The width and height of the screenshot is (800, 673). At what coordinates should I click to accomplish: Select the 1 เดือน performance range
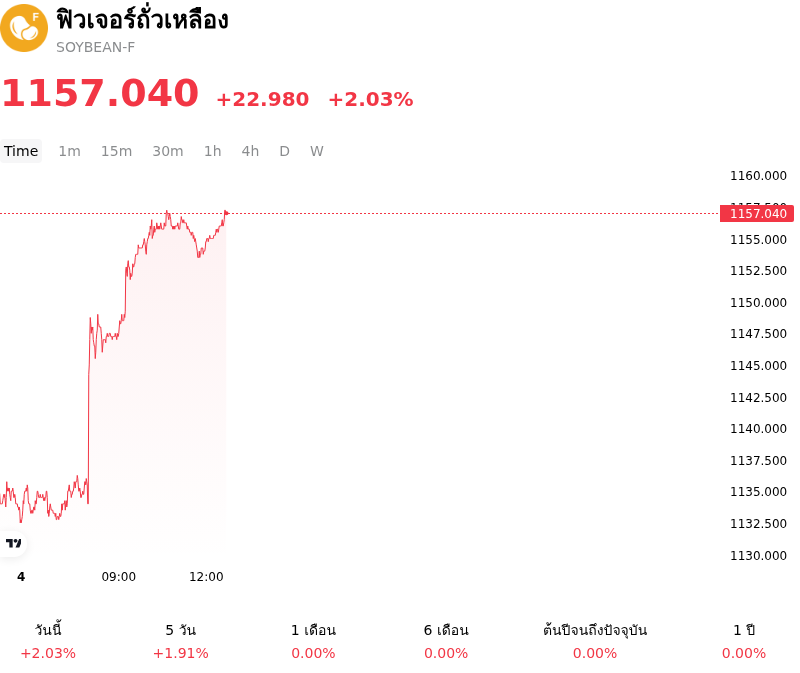click(313, 641)
